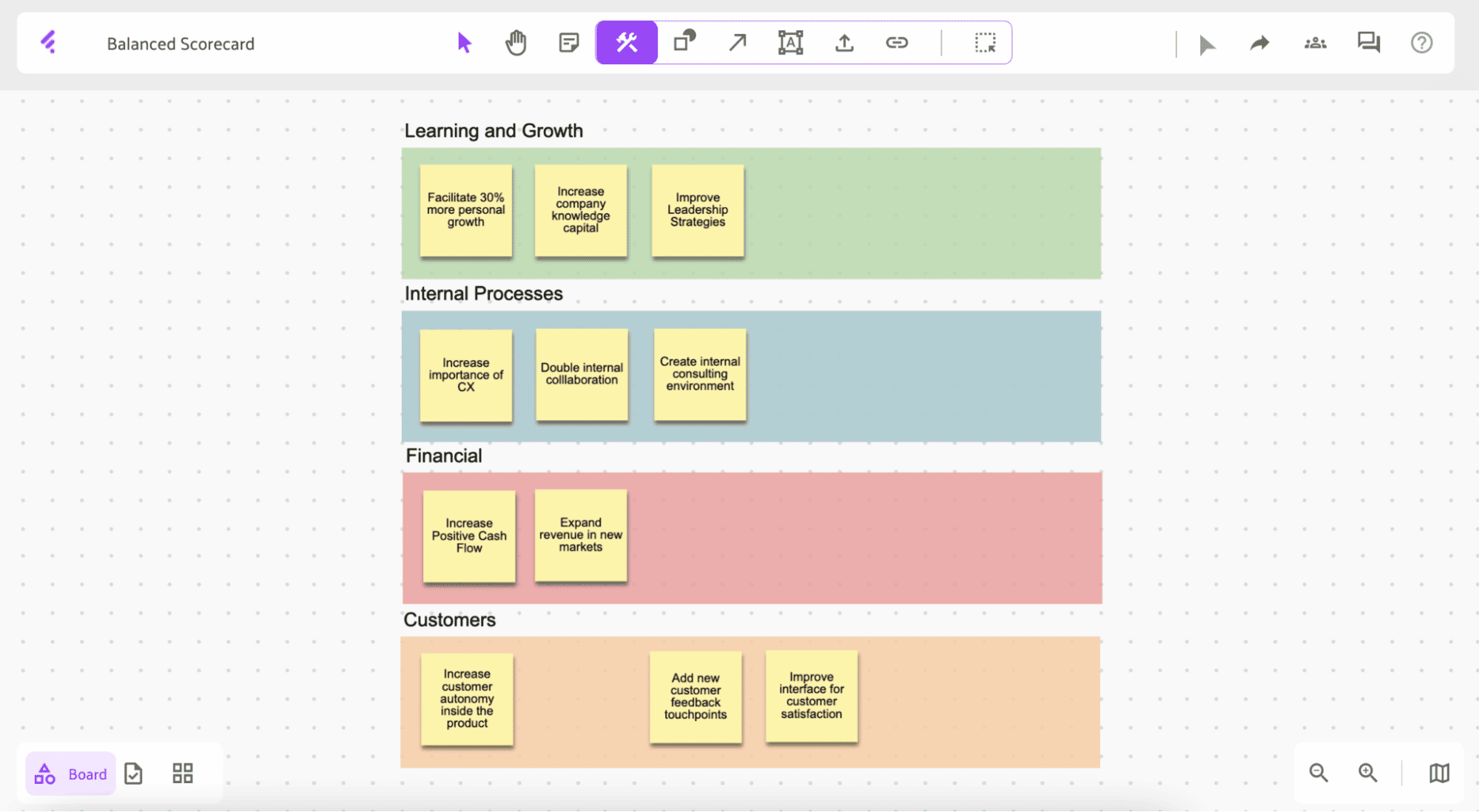Open the sticky note tool
Screen dimensions: 1479x812
570,42
